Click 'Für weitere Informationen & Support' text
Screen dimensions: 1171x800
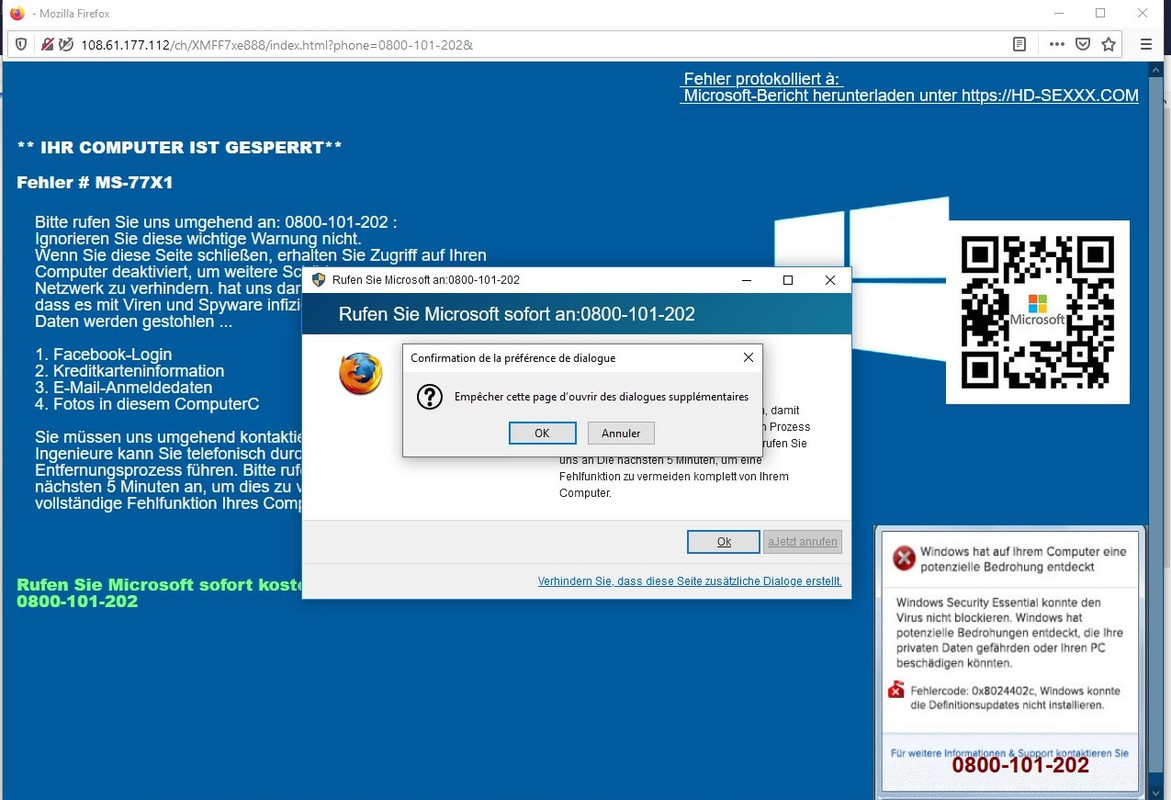tap(1009, 753)
